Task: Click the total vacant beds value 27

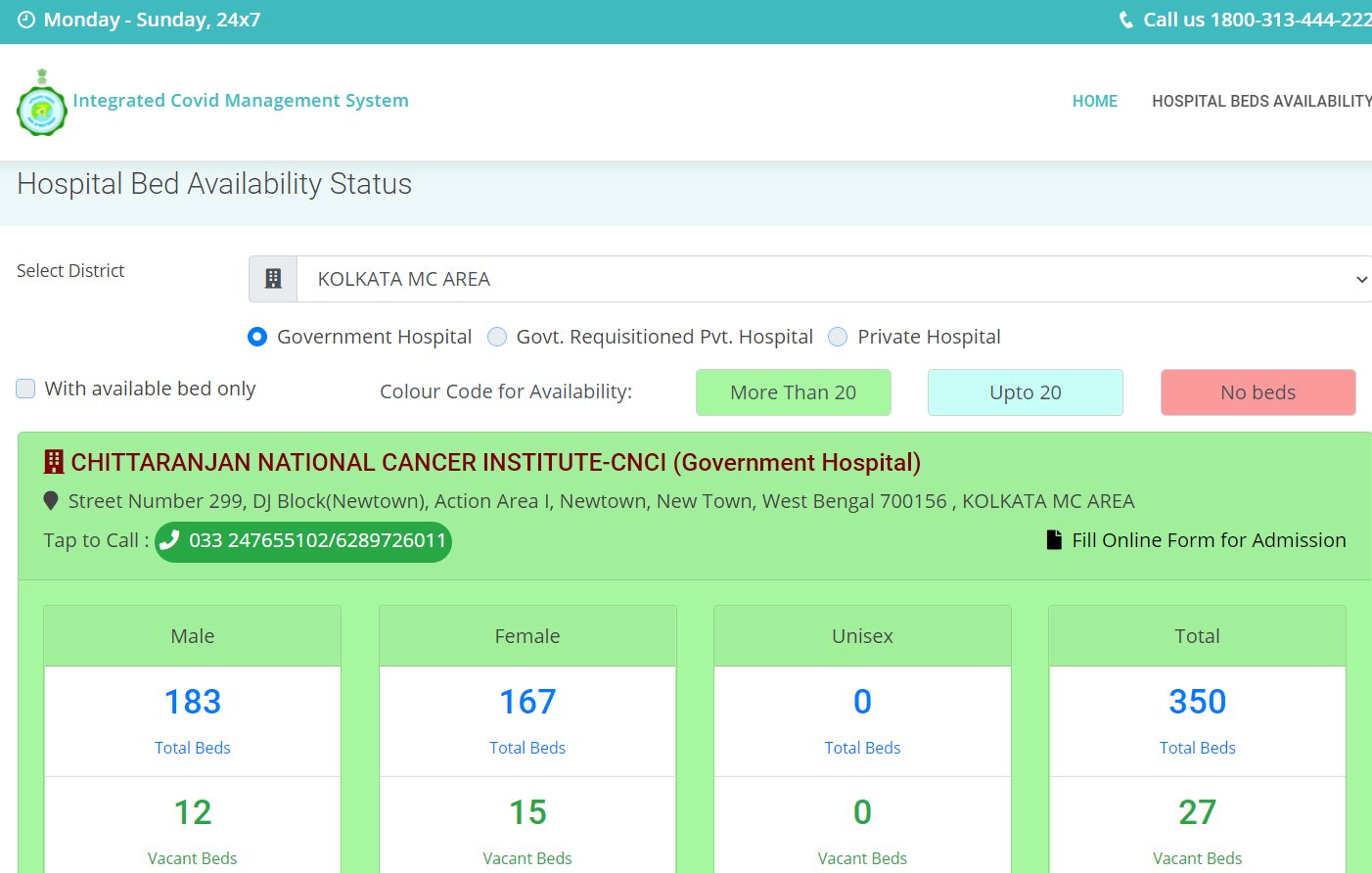Action: (1198, 812)
